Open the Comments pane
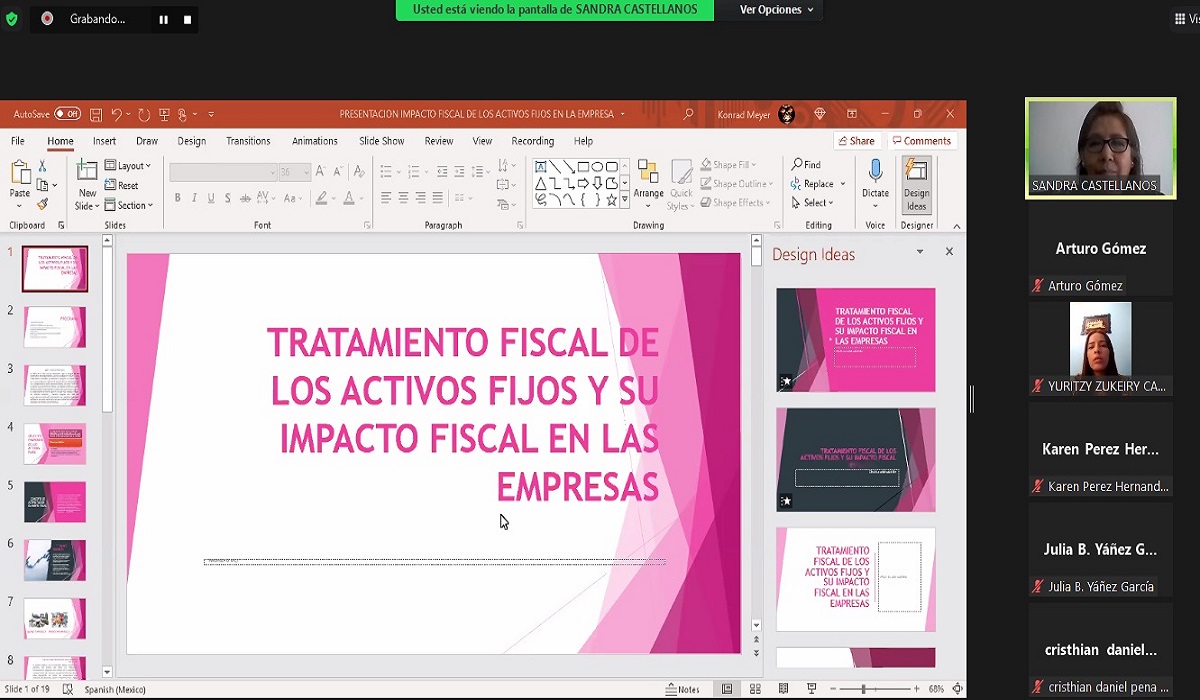The width and height of the screenshot is (1200, 700). 921,141
